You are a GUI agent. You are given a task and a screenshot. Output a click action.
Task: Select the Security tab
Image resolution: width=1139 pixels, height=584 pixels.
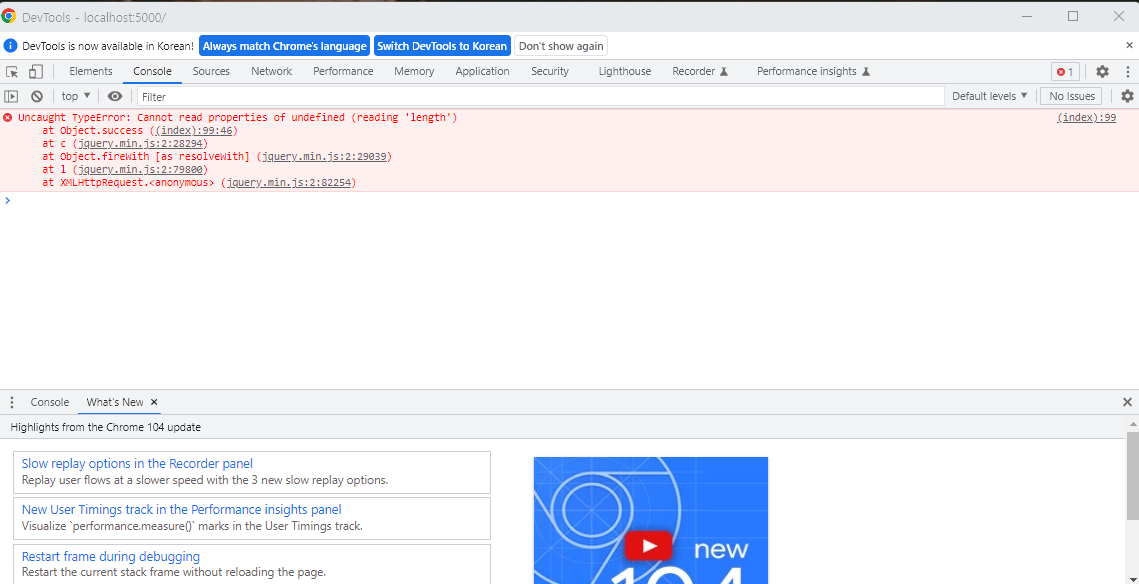[550, 71]
